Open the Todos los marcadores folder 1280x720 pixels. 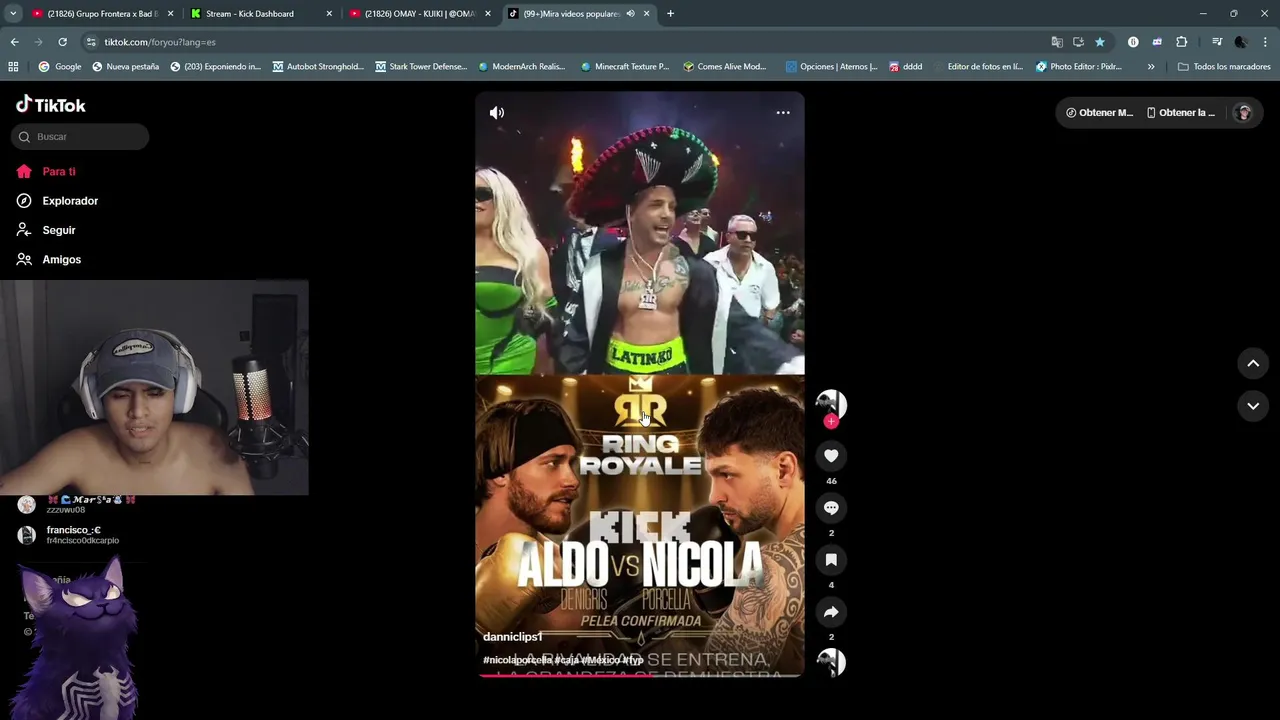(1224, 67)
